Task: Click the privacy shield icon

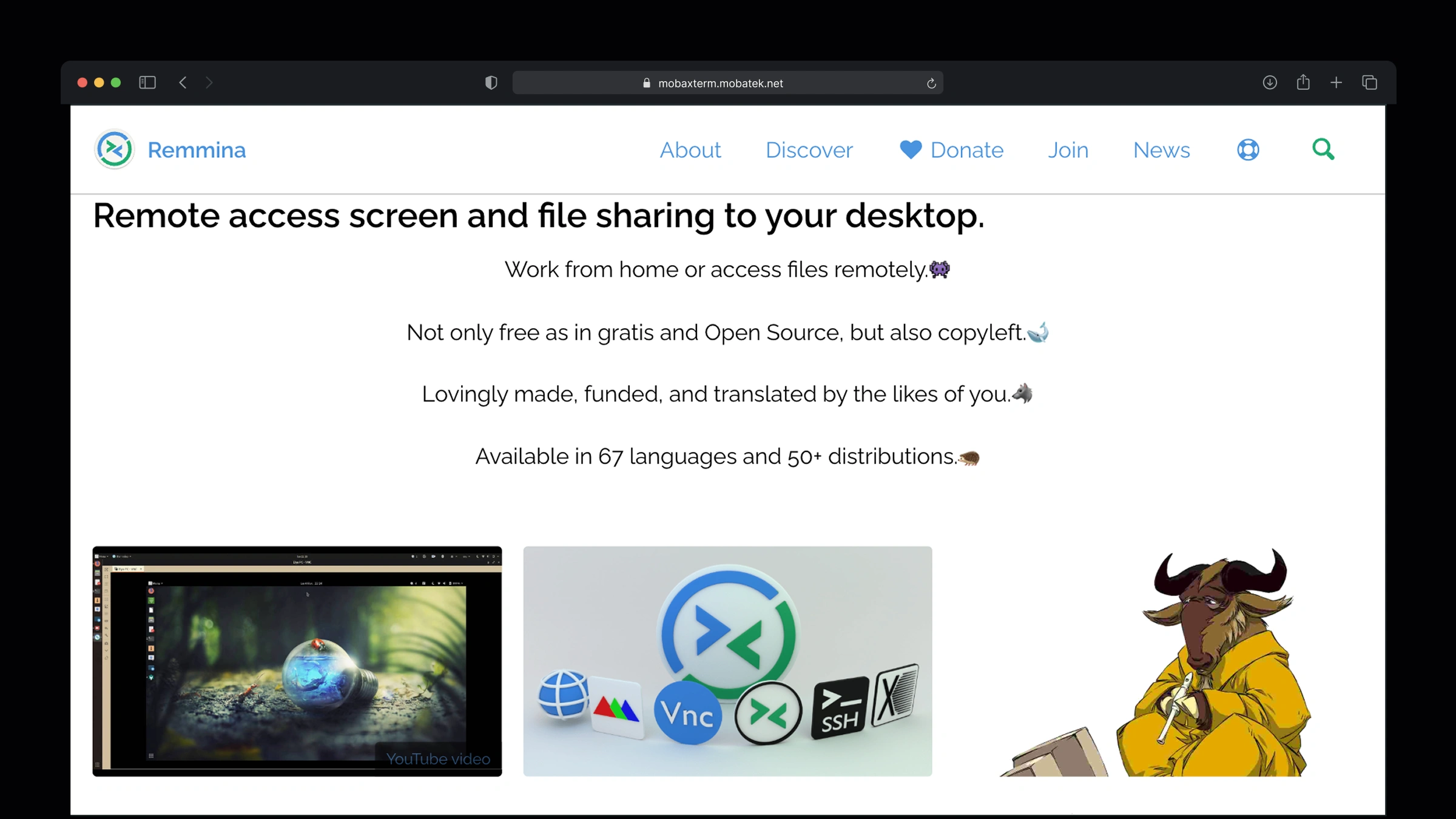Action: pos(491,83)
